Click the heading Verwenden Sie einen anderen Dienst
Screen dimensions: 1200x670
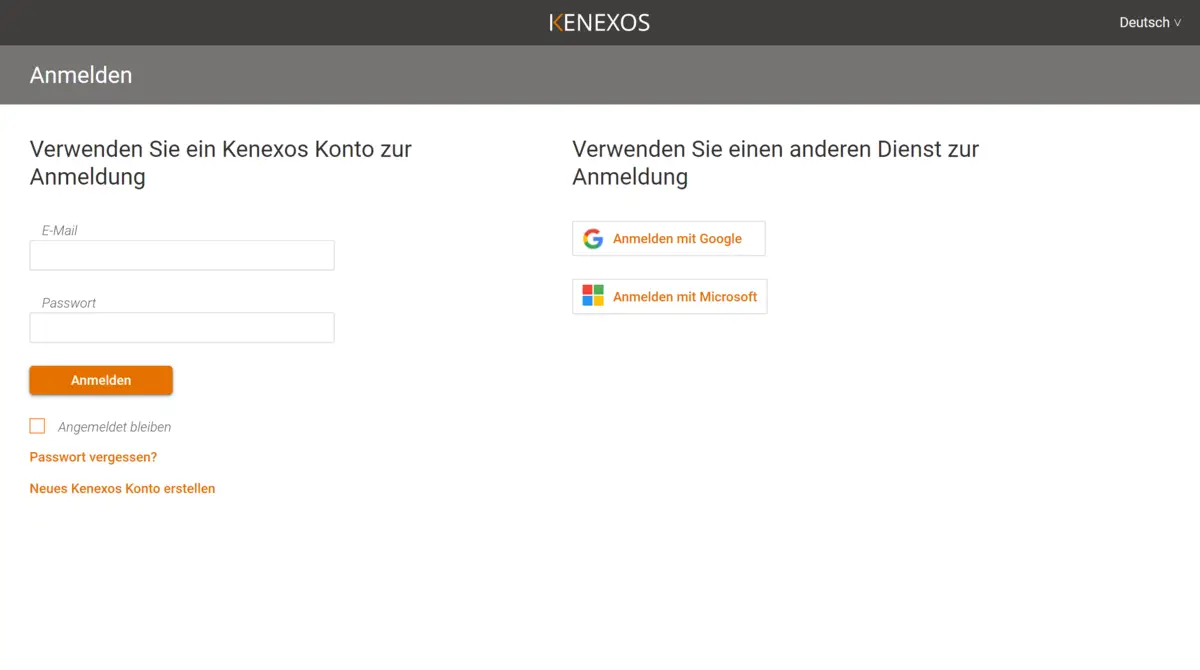tap(775, 163)
